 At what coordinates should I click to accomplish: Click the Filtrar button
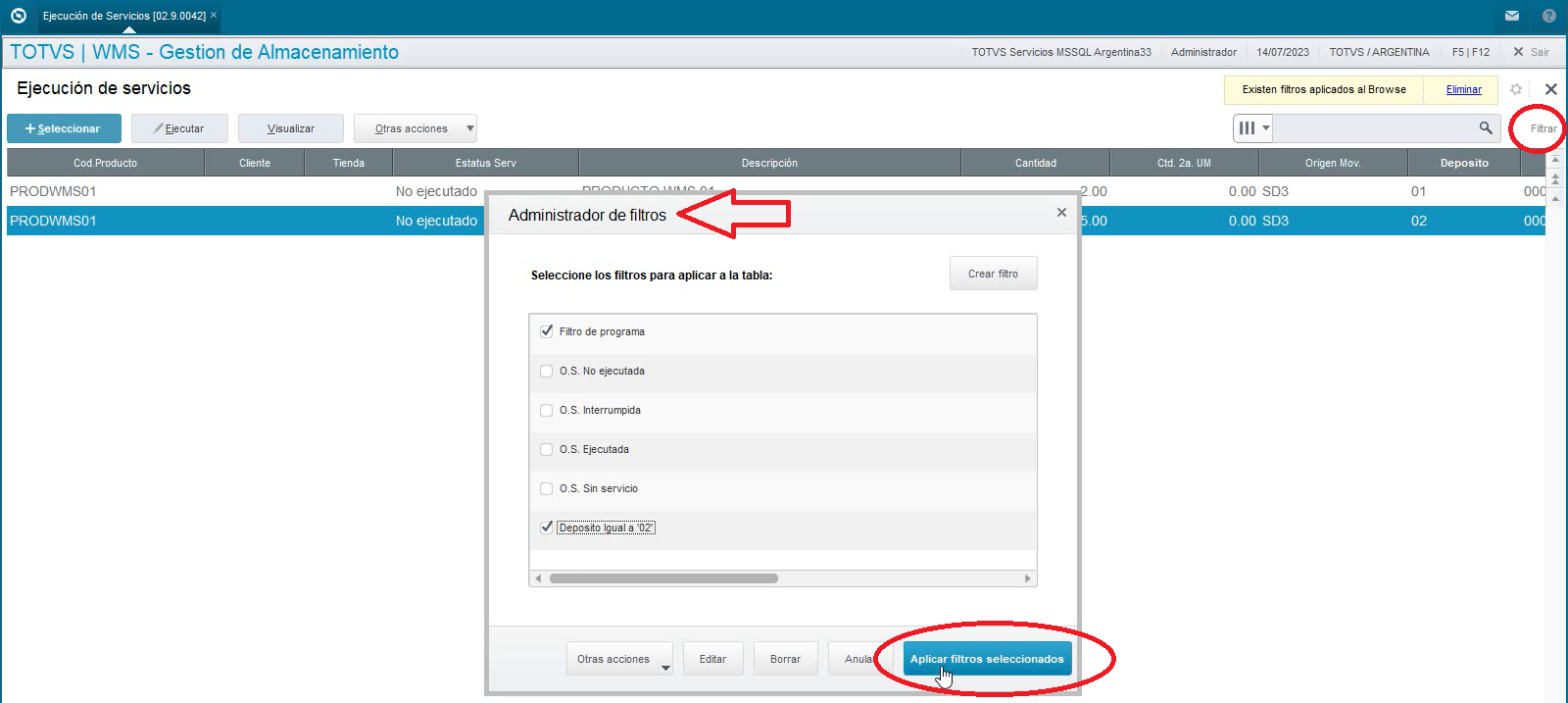click(x=1543, y=128)
